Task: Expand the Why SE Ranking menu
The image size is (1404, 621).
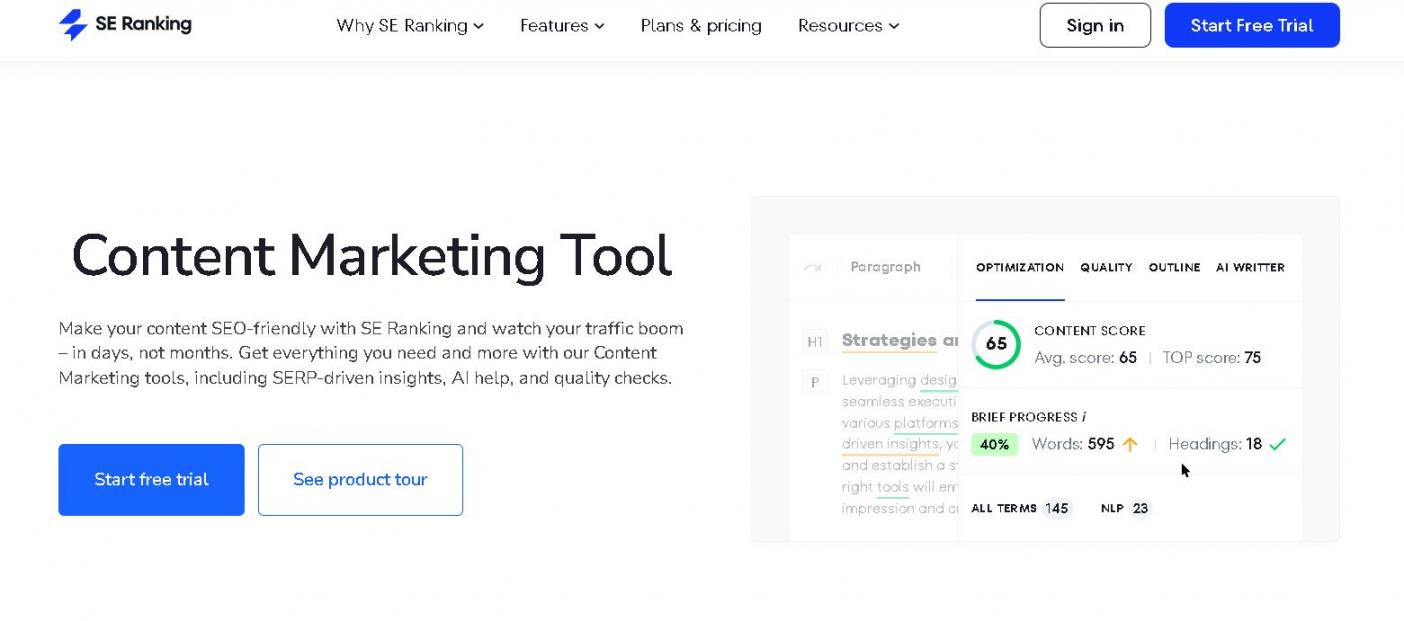Action: [410, 26]
